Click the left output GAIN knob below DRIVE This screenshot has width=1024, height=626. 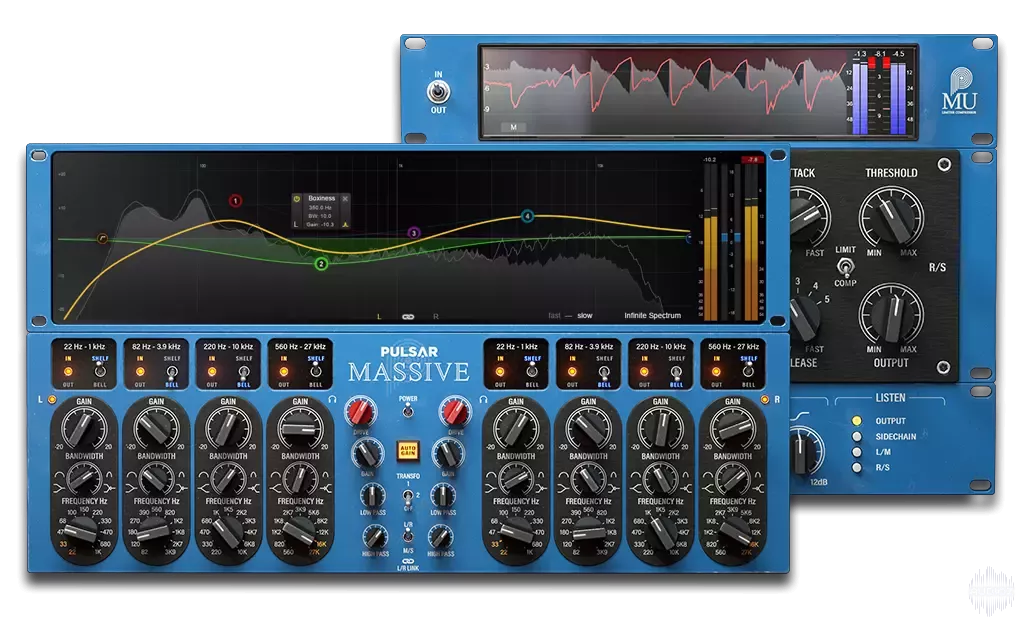(x=368, y=453)
